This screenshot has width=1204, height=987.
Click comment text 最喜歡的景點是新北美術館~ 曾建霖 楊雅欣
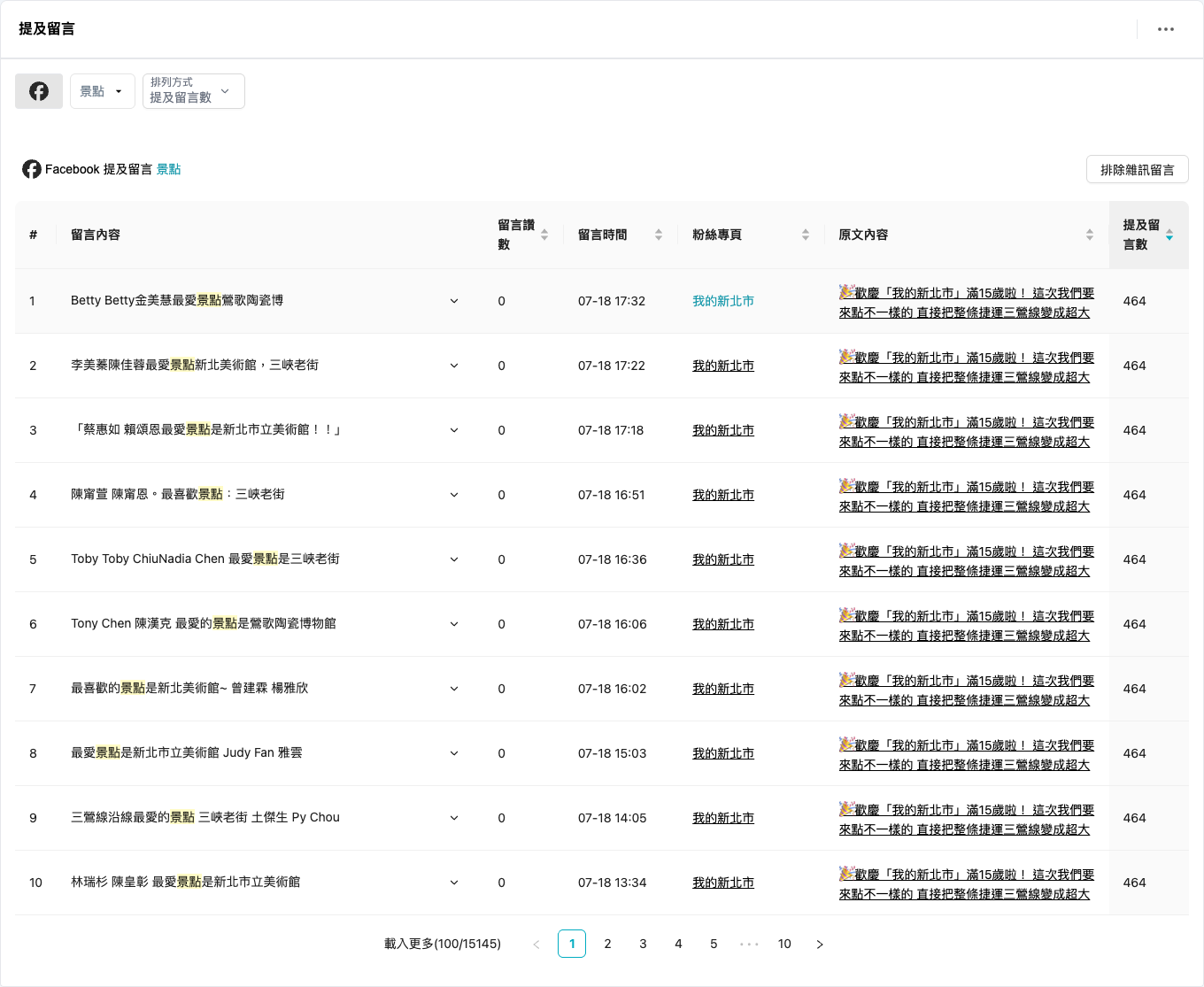pyautogui.click(x=189, y=688)
